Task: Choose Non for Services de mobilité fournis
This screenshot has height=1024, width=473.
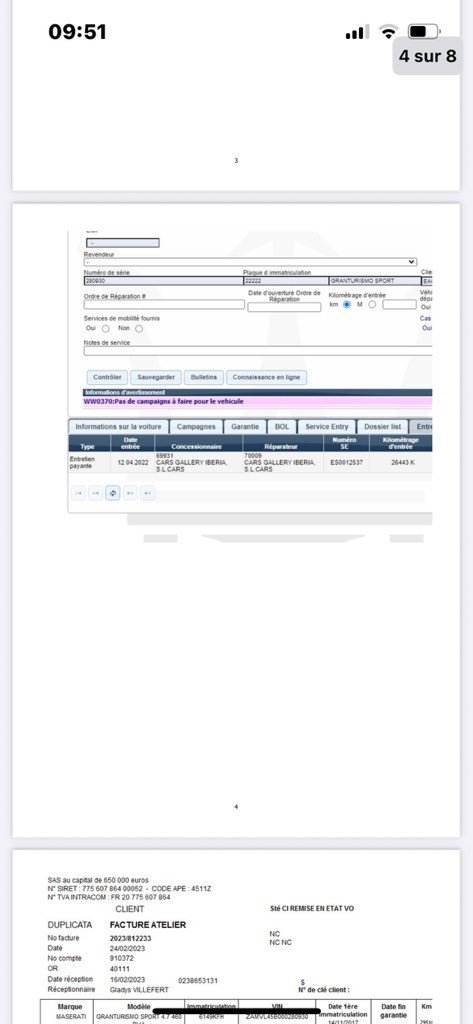Action: (x=139, y=328)
